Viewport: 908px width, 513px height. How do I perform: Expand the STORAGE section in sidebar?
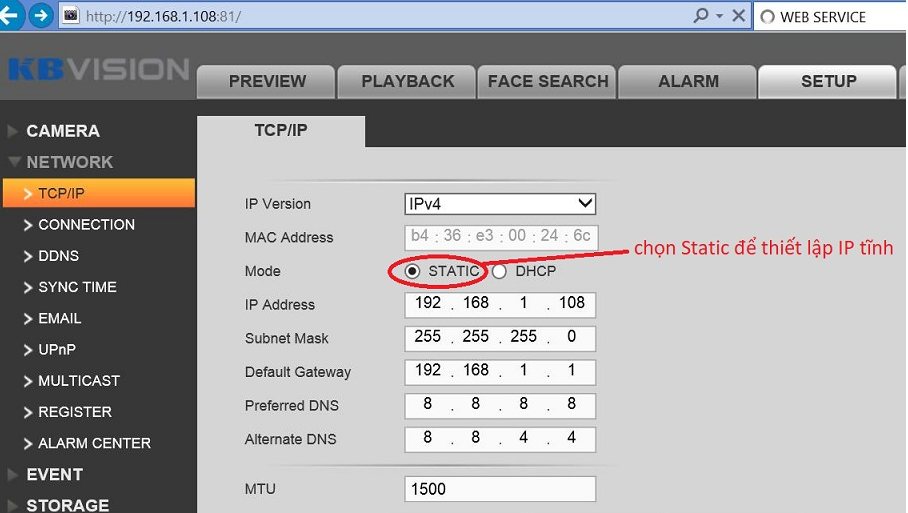point(67,505)
